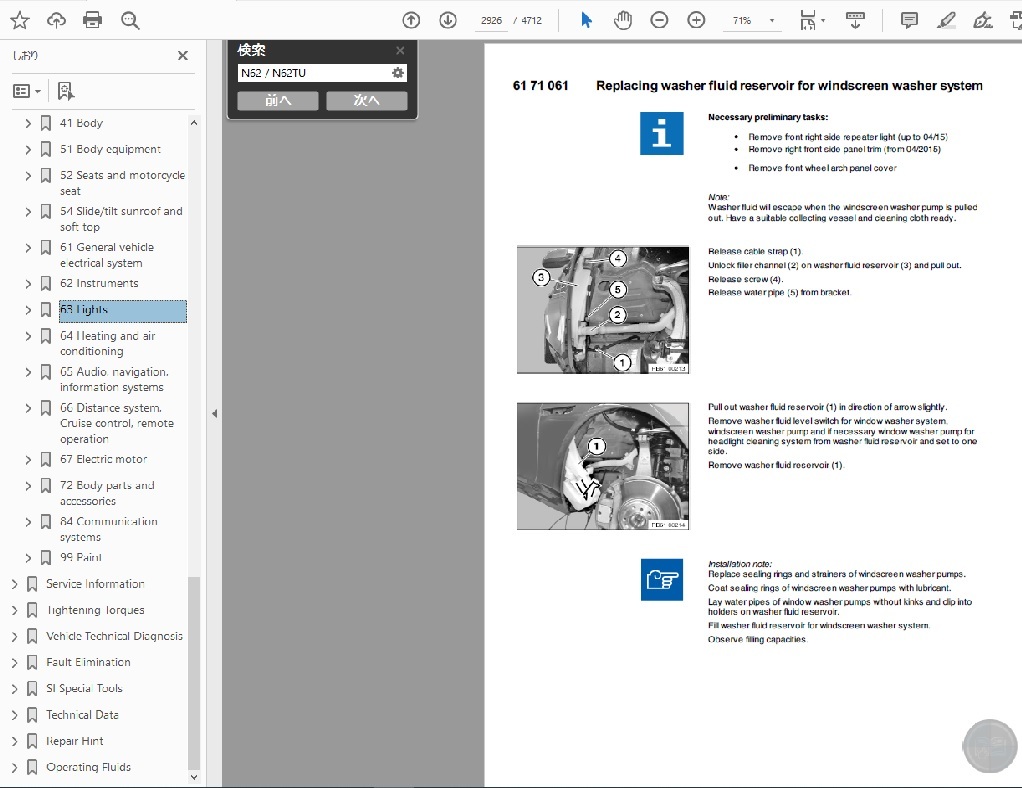Open search settings gear icon
Screen dimensions: 1022x788
pyautogui.click(x=398, y=73)
